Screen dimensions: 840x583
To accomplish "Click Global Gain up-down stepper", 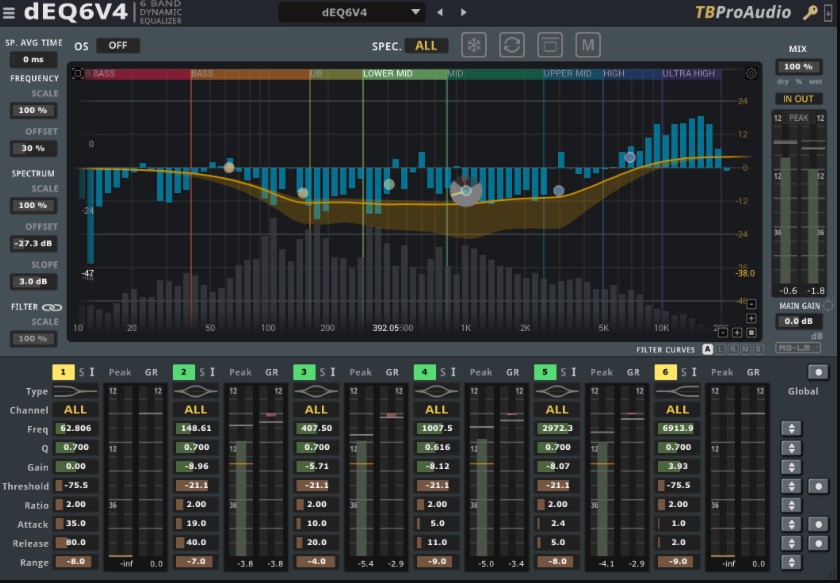I will pos(791,467).
